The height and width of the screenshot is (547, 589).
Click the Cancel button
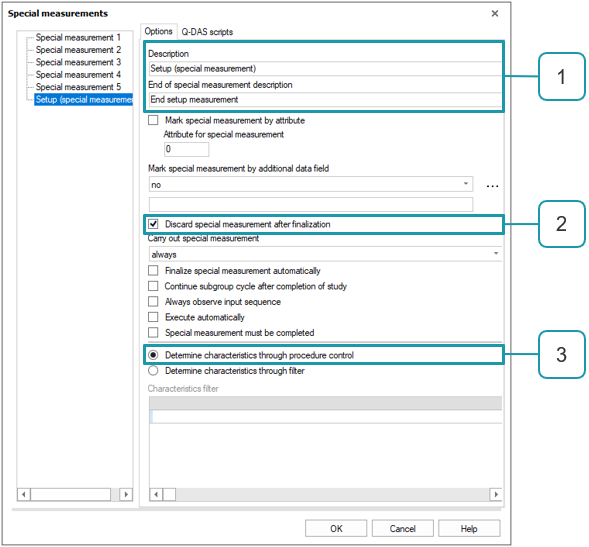click(x=402, y=529)
